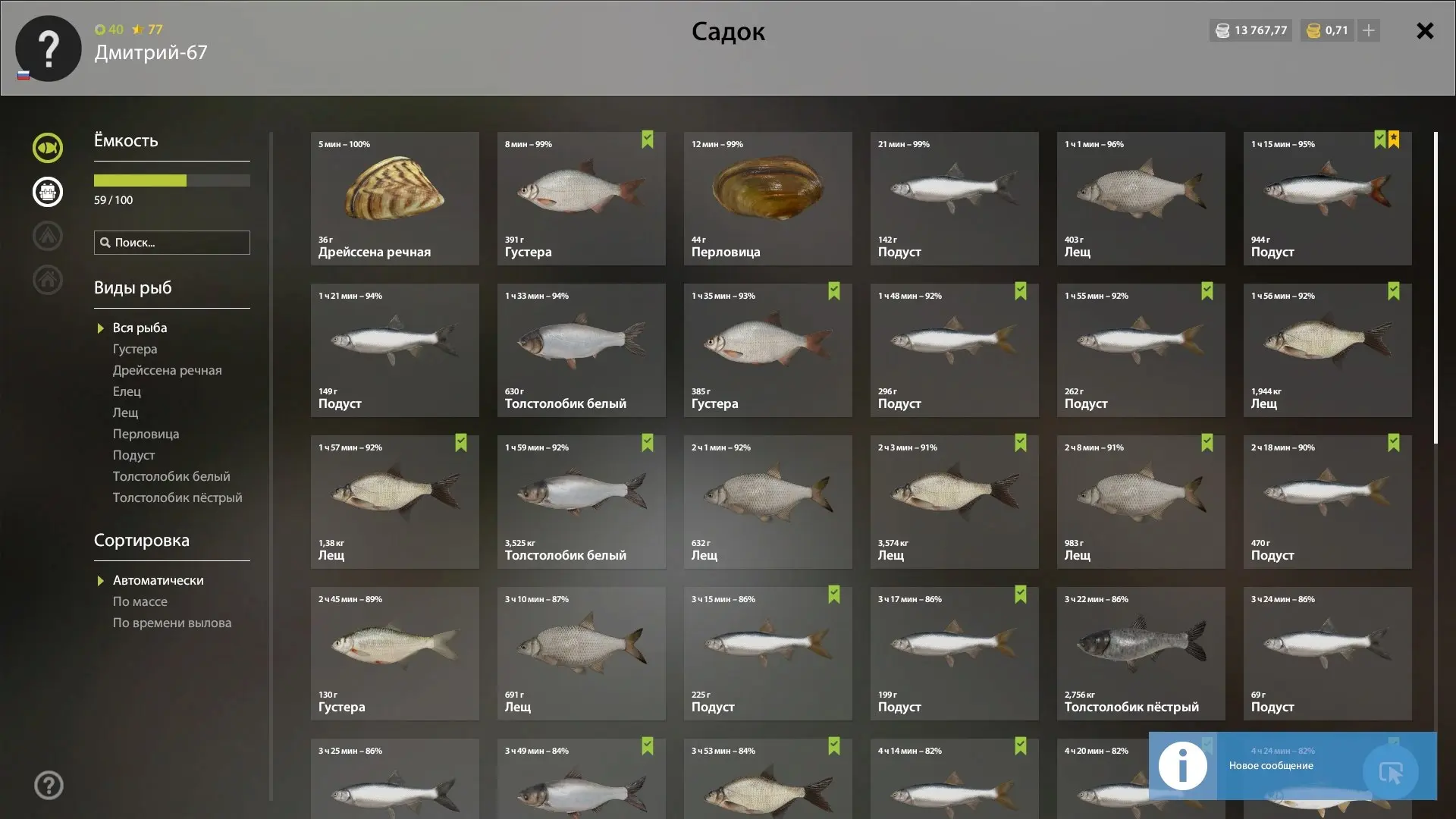The image size is (1456, 819).
Task: Open the fish keepnet sidebar icon
Action: click(x=48, y=148)
